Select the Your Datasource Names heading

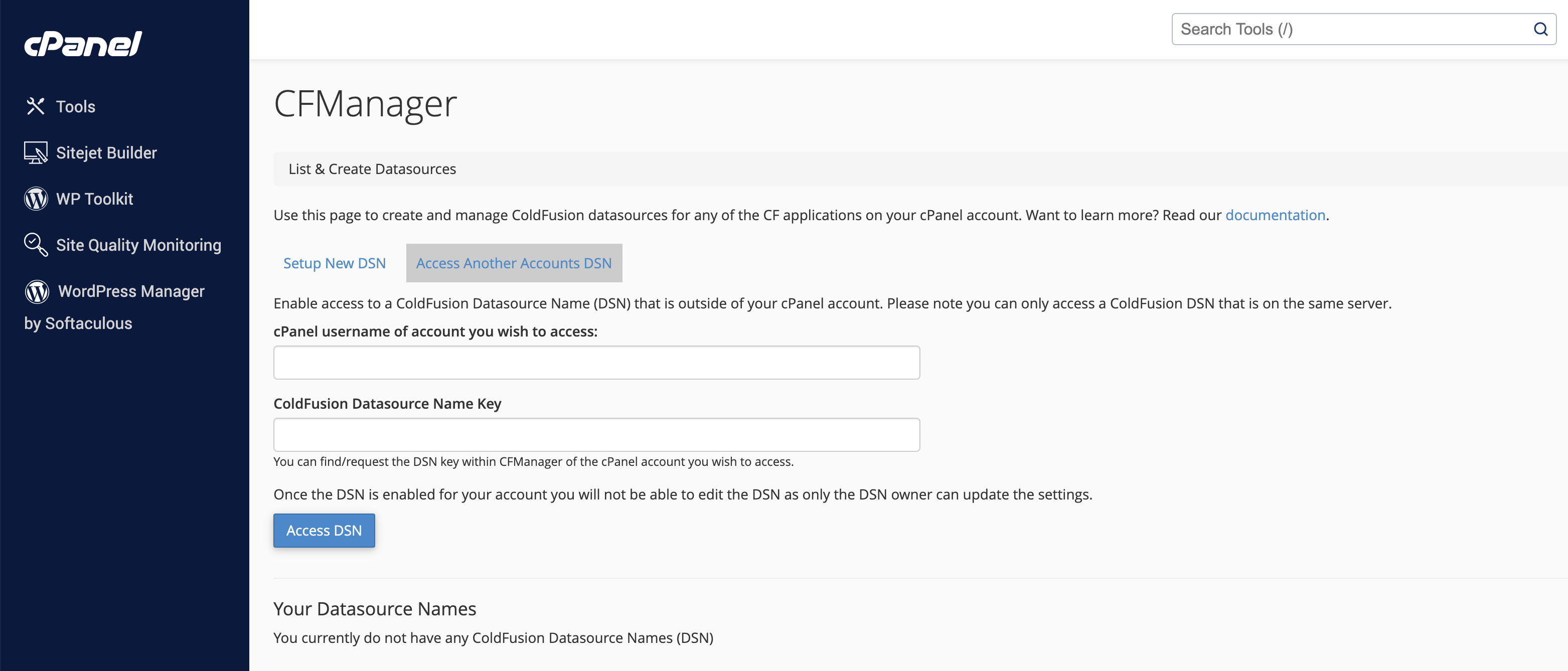374,608
